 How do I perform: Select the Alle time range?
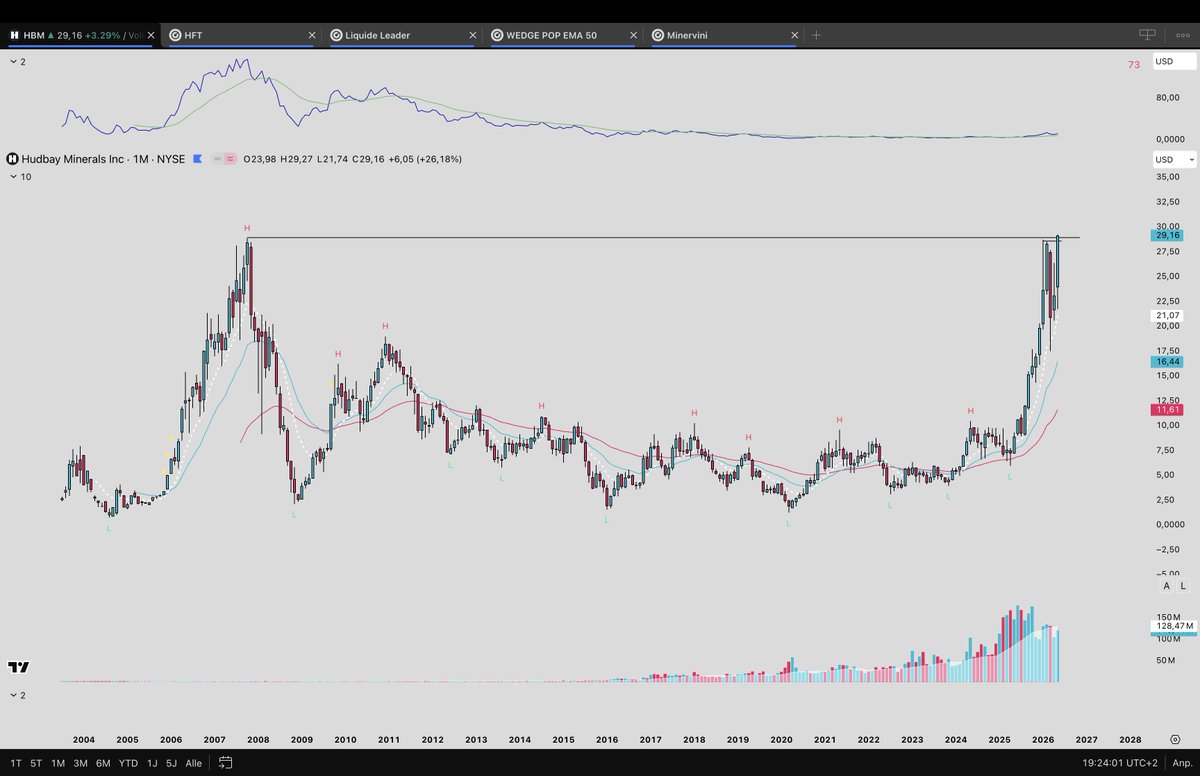194,763
